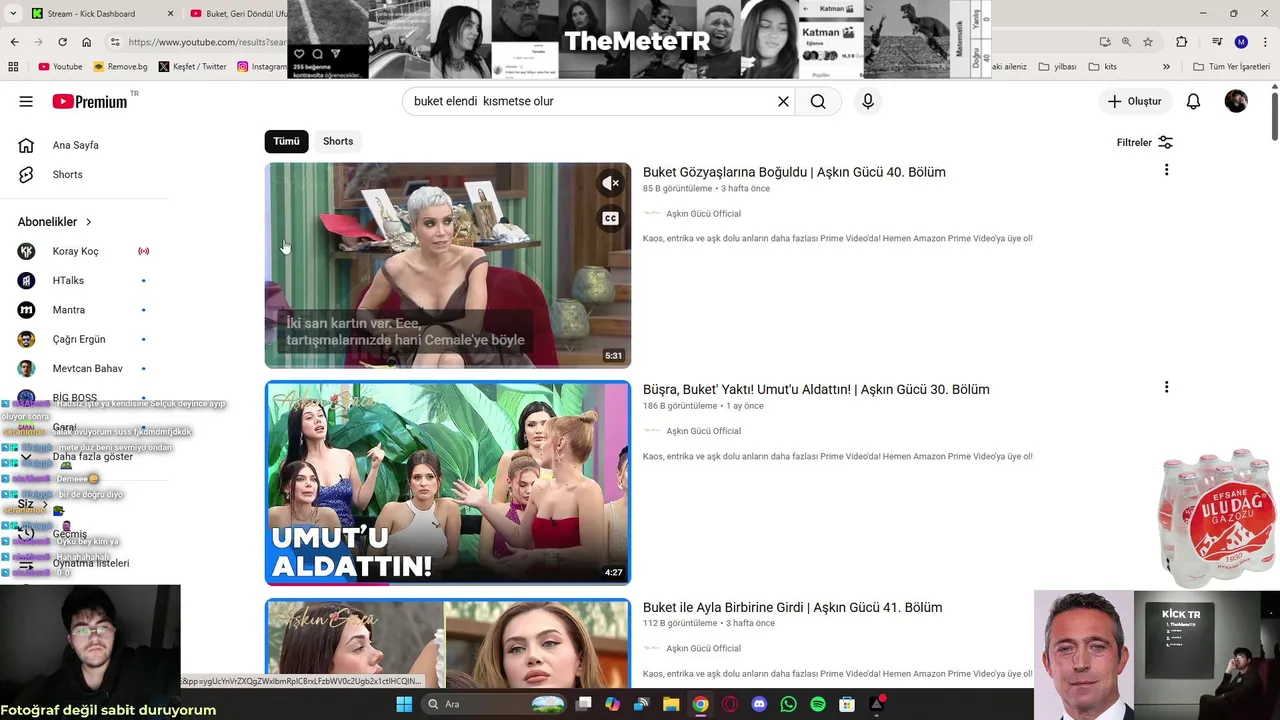Clear the search box with X icon
This screenshot has width=1280, height=720.
tap(783, 101)
